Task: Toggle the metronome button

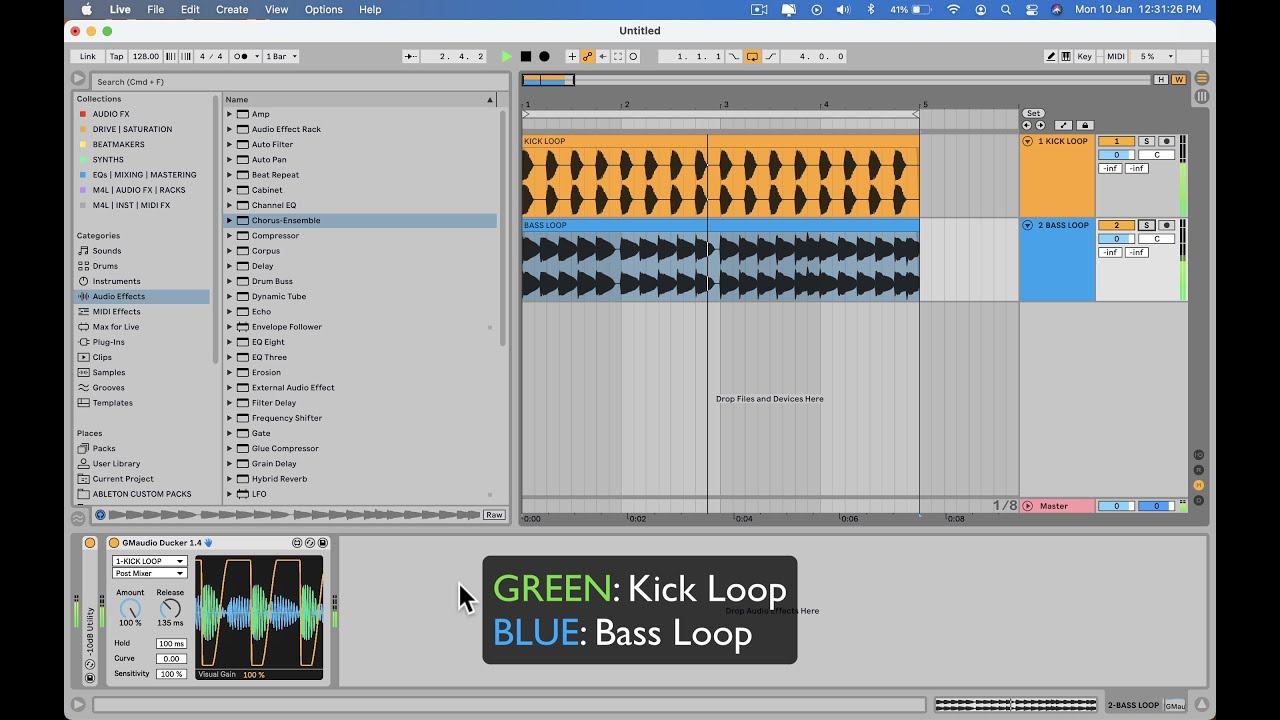Action: [245, 57]
